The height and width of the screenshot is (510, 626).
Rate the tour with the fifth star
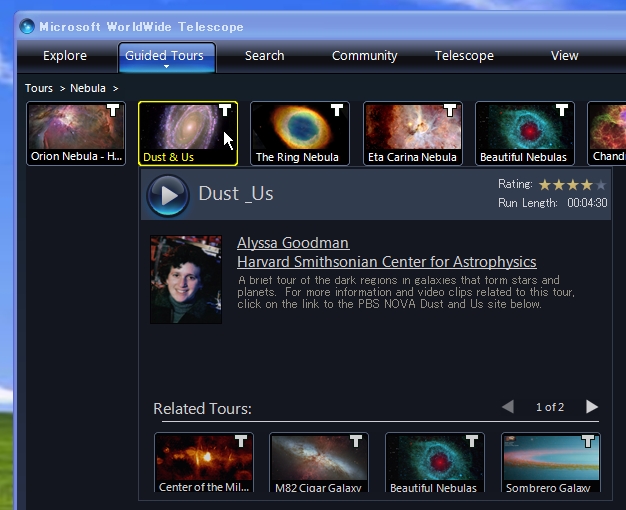coord(600,185)
